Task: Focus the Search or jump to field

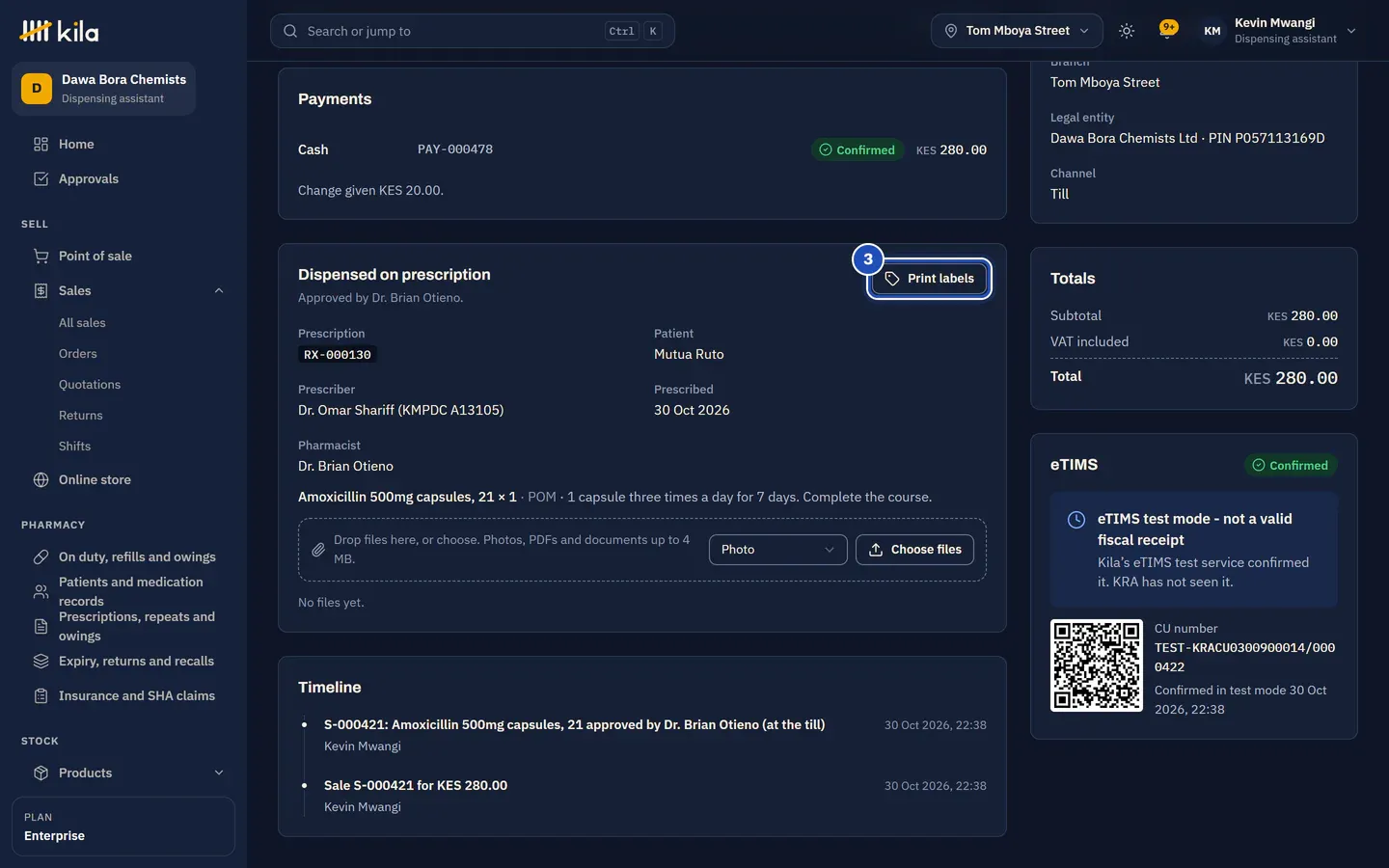Action: [x=472, y=31]
